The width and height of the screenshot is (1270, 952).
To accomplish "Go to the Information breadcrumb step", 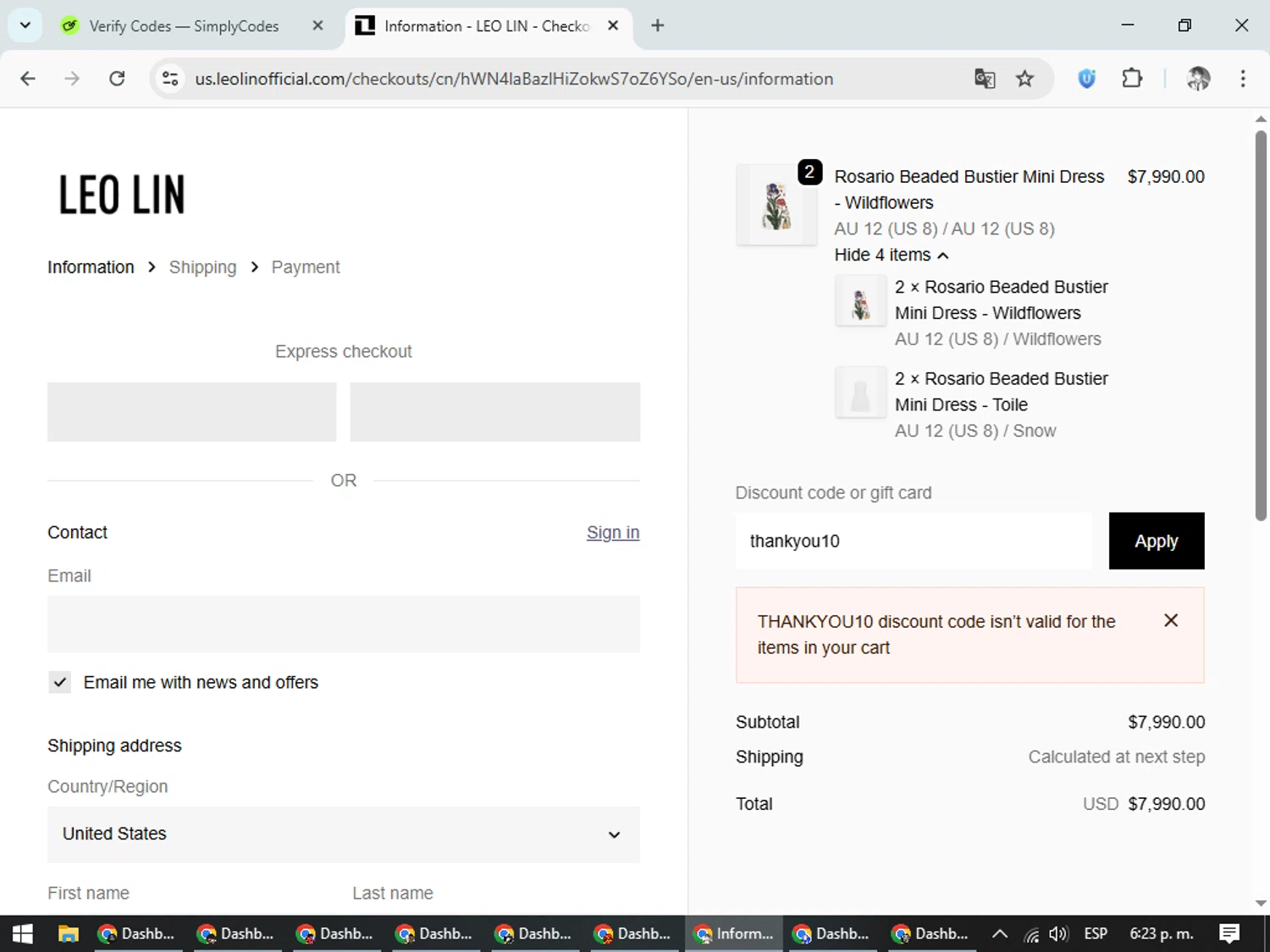I will (91, 267).
